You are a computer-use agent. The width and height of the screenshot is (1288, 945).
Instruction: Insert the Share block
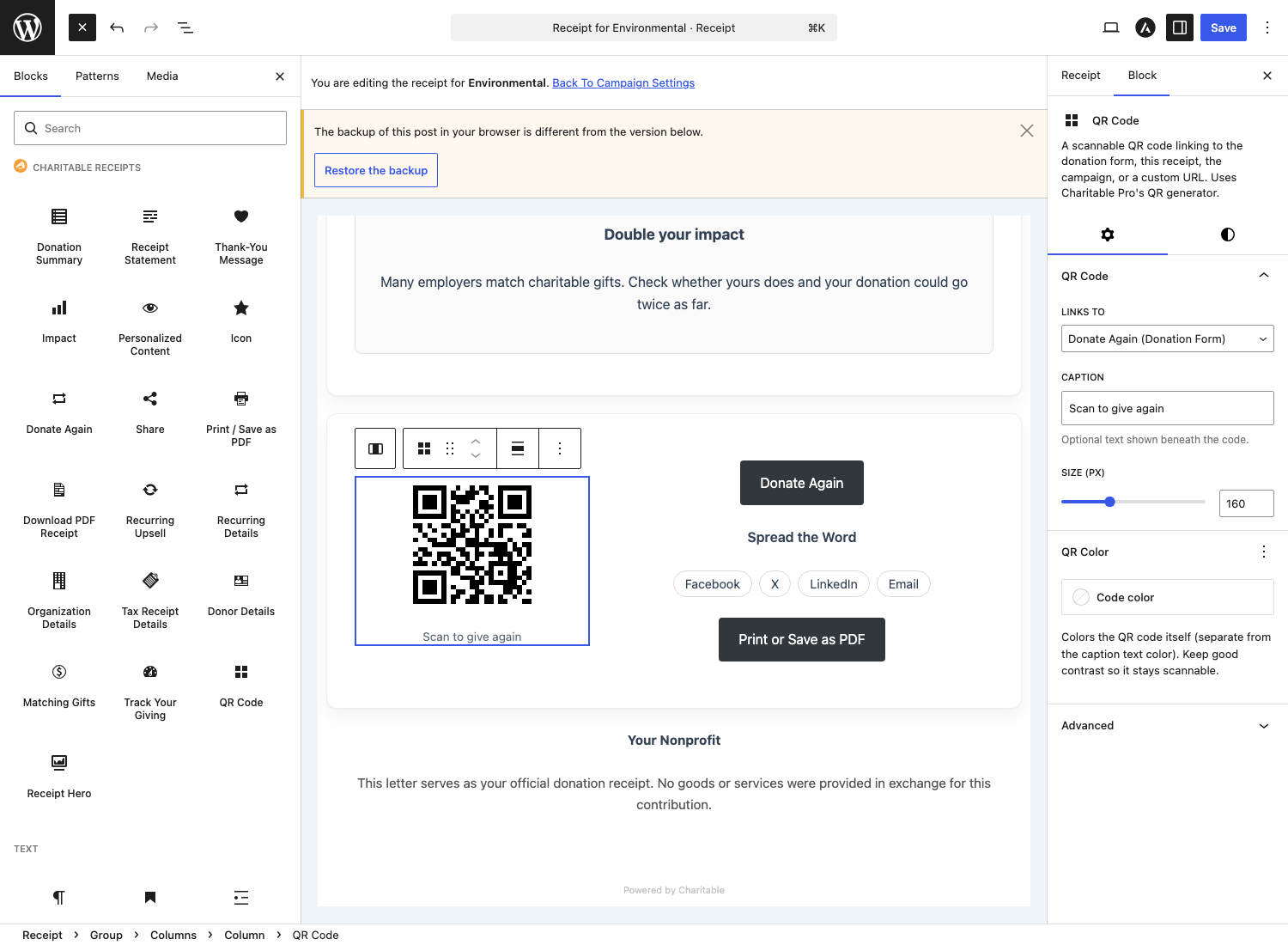pos(150,413)
